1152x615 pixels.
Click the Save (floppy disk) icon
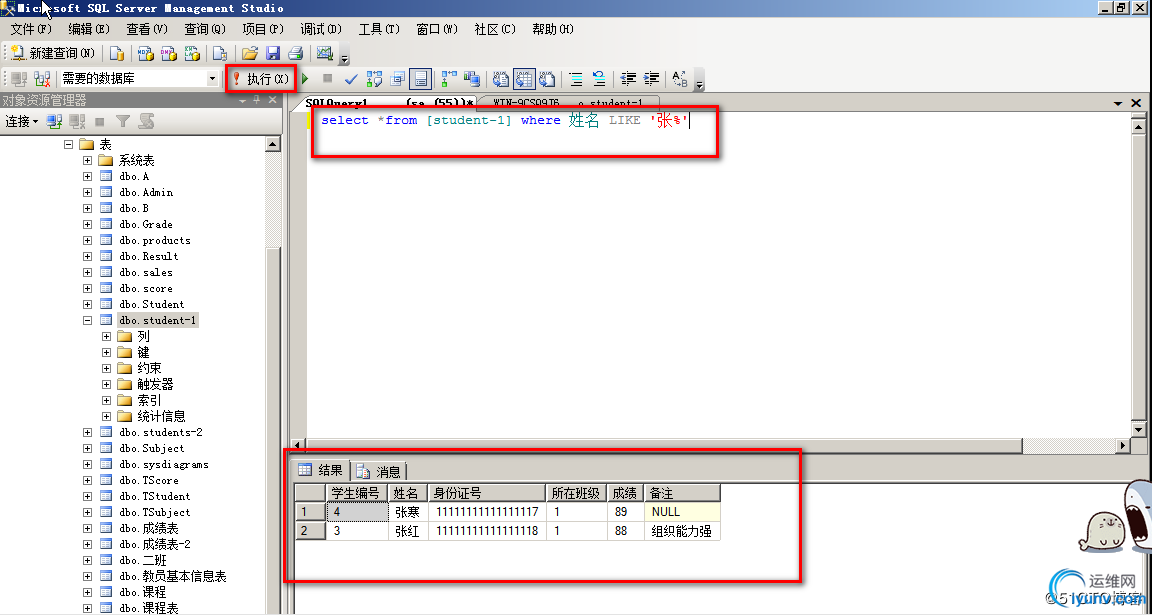[x=273, y=53]
